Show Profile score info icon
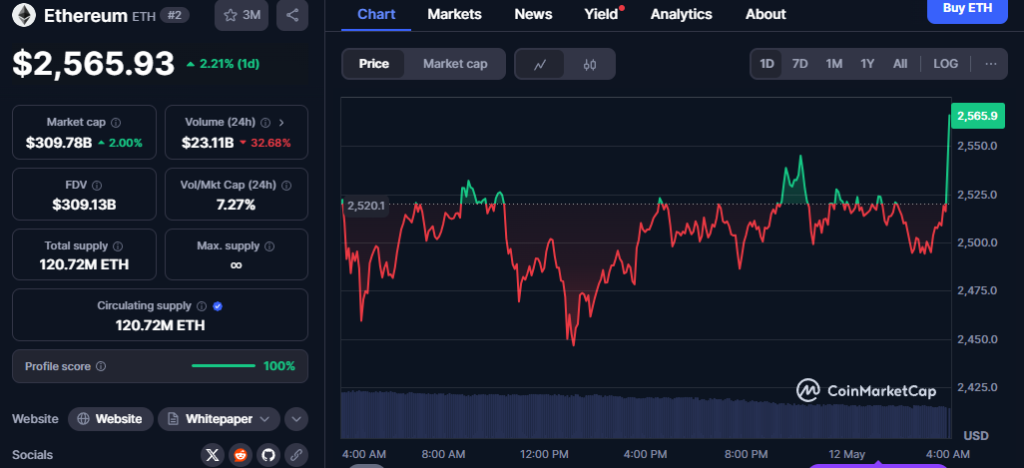Viewport: 1024px width, 468px height. click(x=101, y=366)
